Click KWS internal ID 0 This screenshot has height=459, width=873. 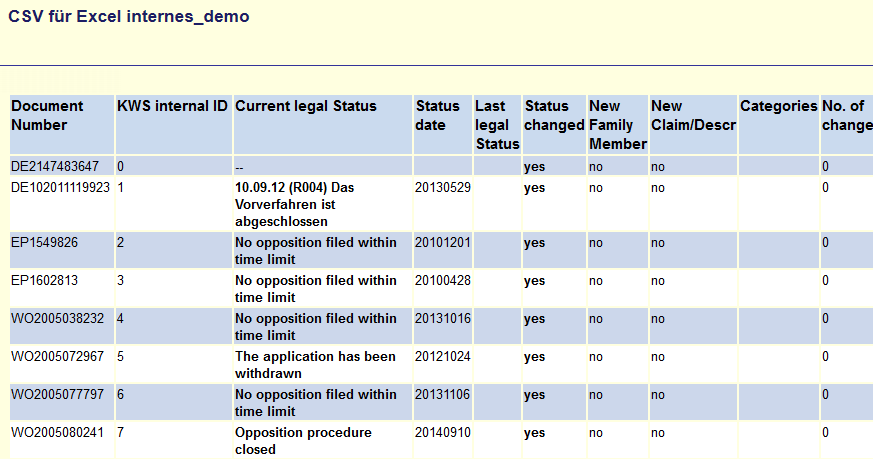(120, 166)
